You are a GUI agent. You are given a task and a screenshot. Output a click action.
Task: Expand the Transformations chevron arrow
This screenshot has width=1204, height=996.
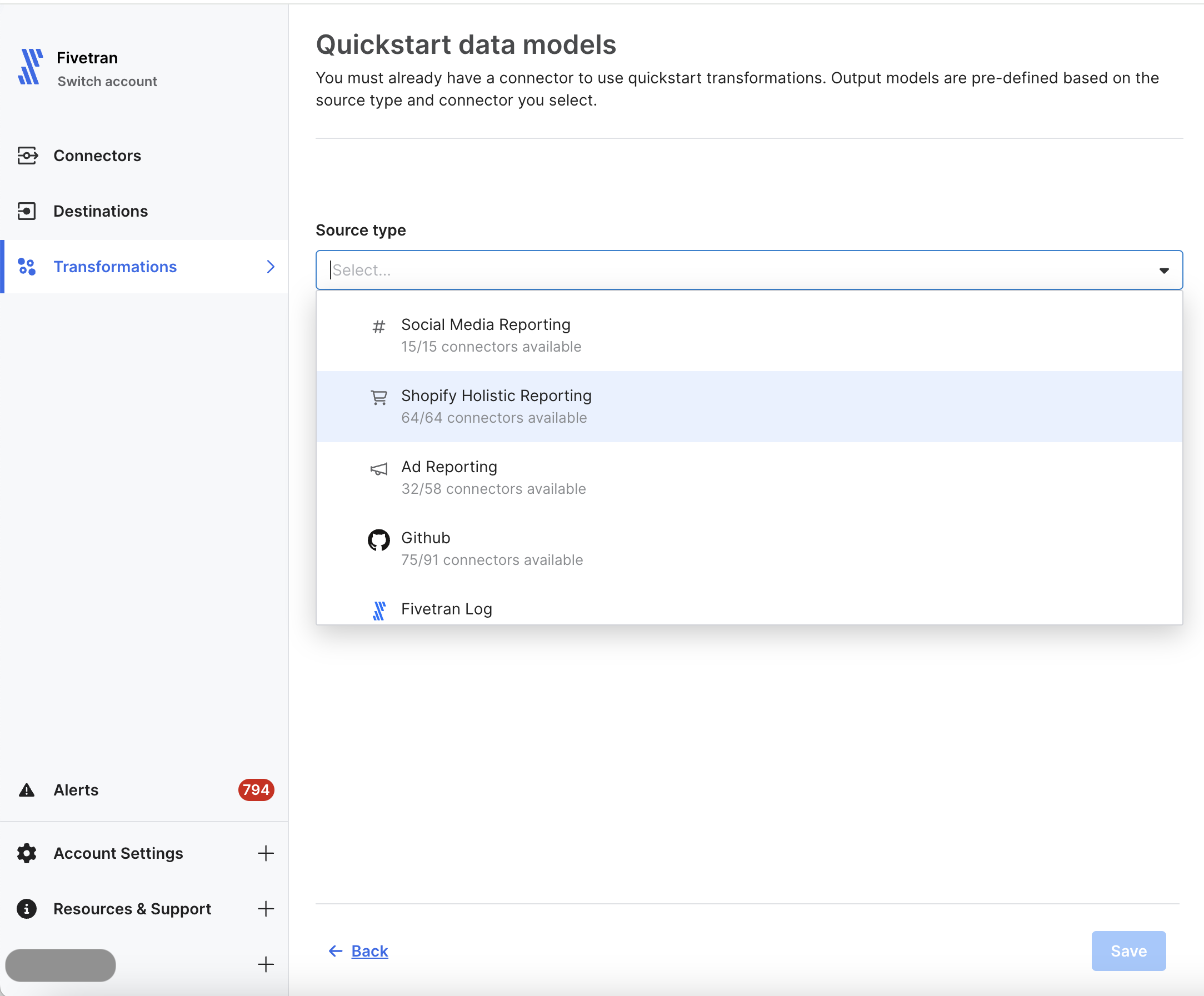pos(271,267)
